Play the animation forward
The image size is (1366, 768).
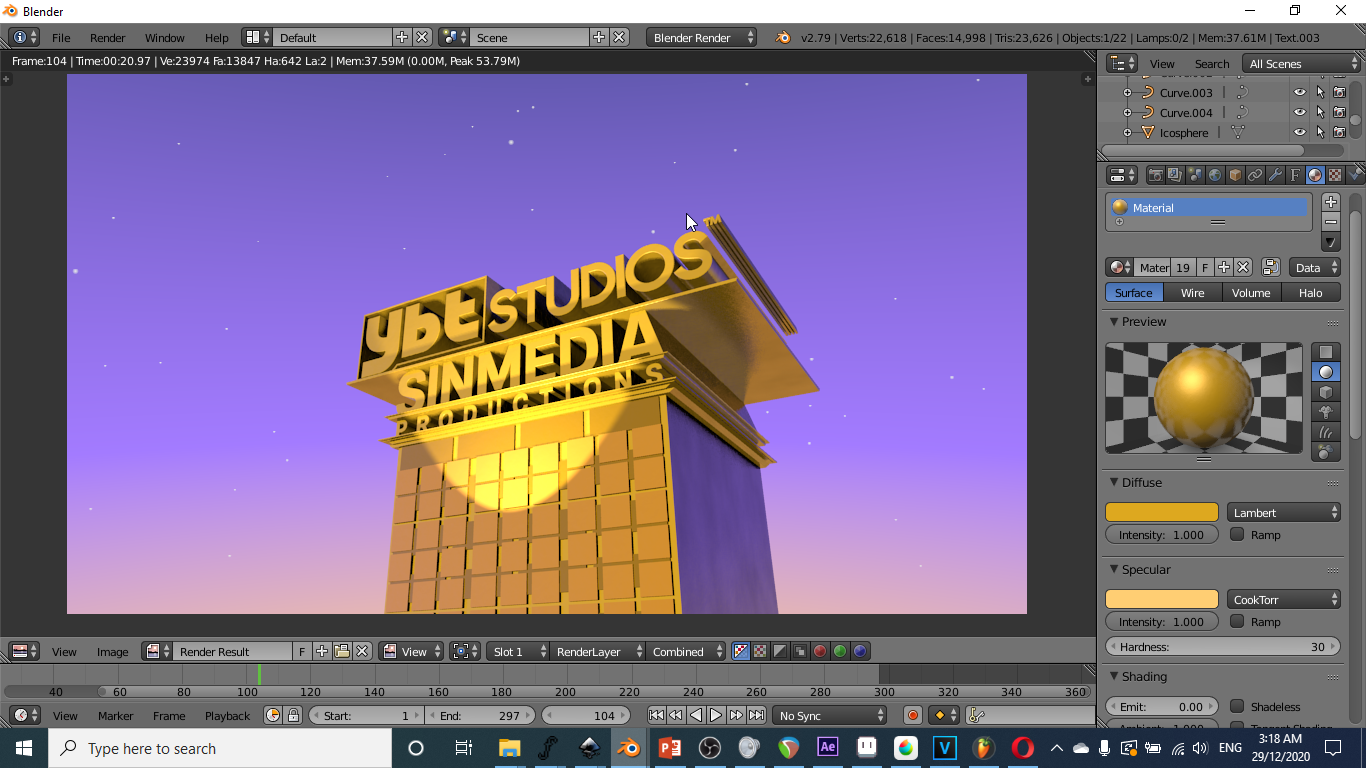point(716,715)
